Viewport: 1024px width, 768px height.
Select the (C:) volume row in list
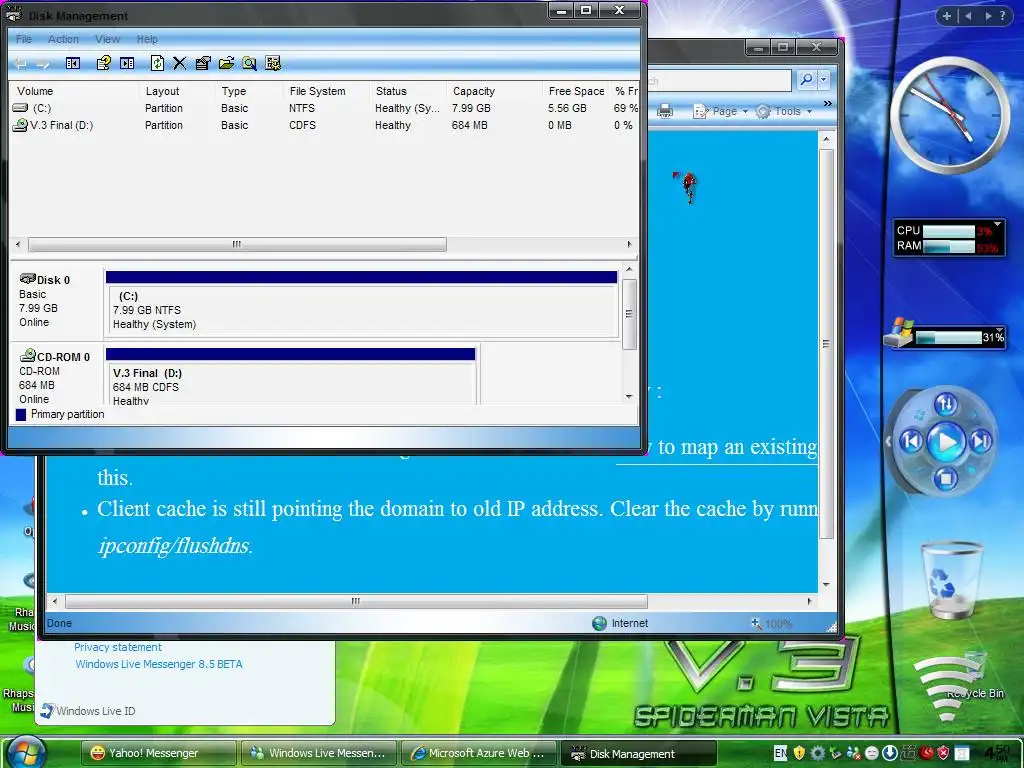[x=324, y=108]
